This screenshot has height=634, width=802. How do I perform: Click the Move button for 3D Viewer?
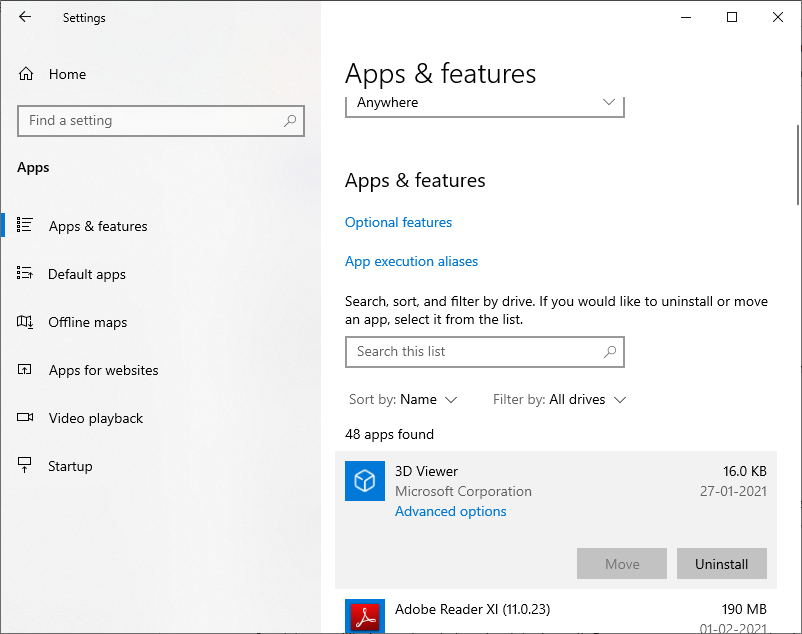click(622, 563)
